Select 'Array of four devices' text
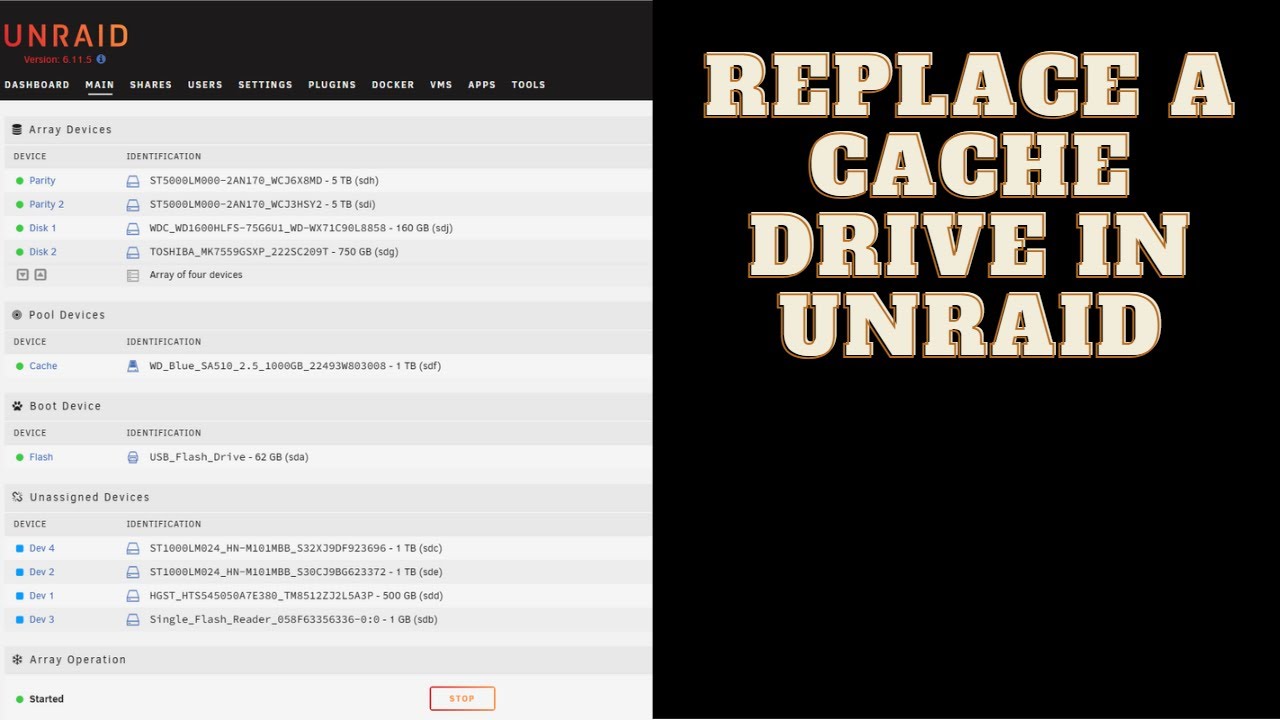 click(196, 275)
